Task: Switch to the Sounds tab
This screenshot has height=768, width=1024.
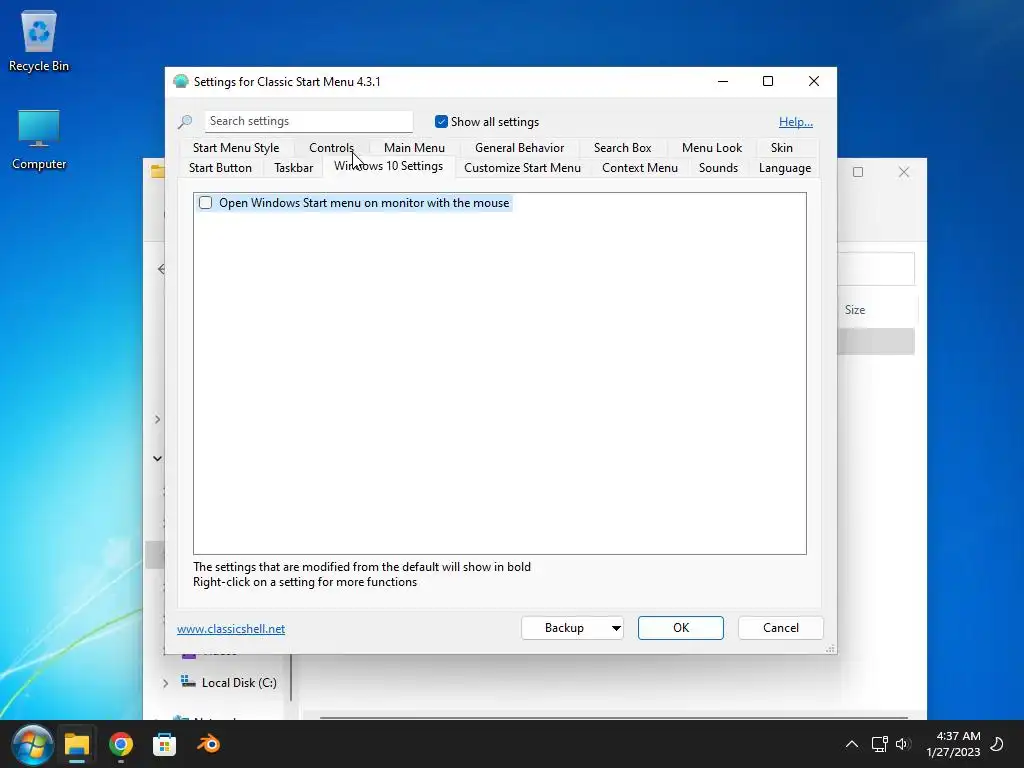Action: [x=718, y=168]
